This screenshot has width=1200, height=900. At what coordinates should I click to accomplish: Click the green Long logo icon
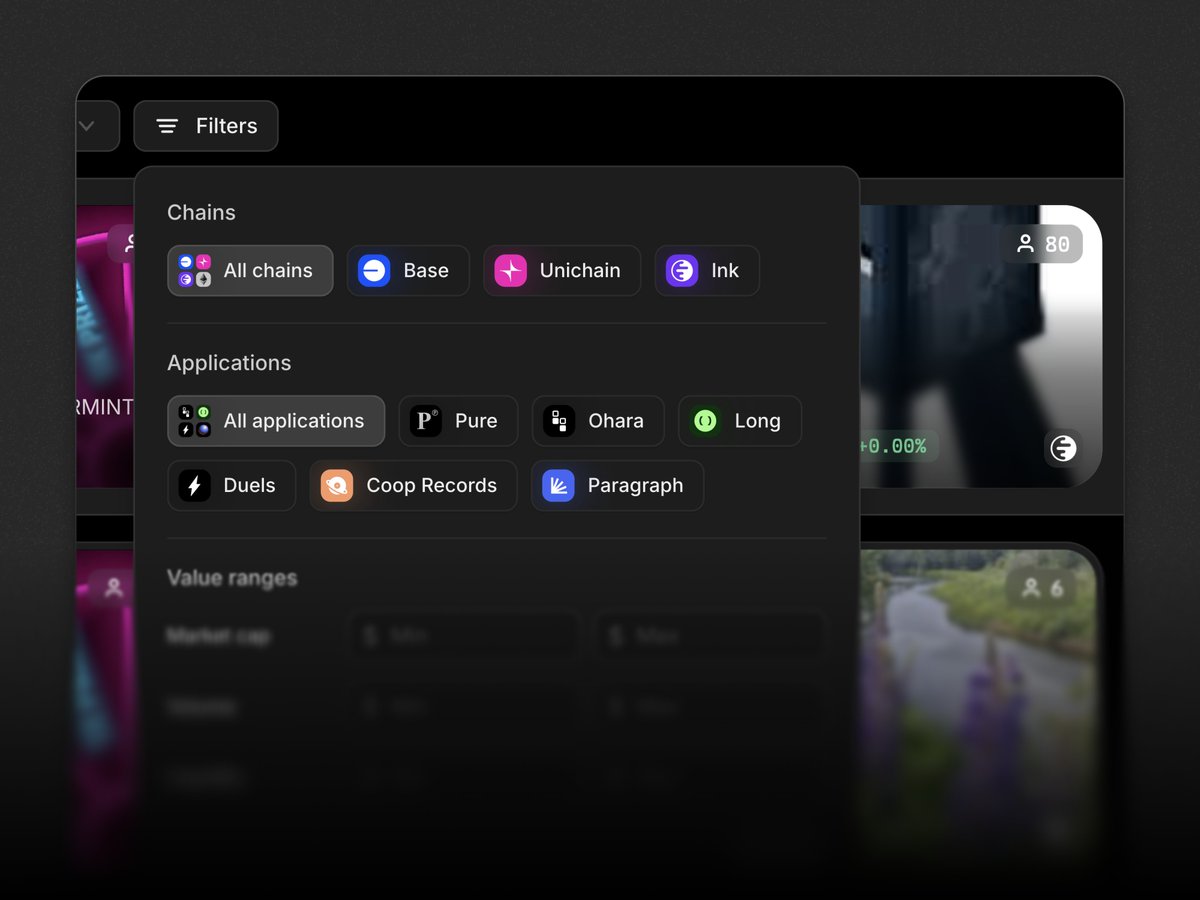coord(706,421)
